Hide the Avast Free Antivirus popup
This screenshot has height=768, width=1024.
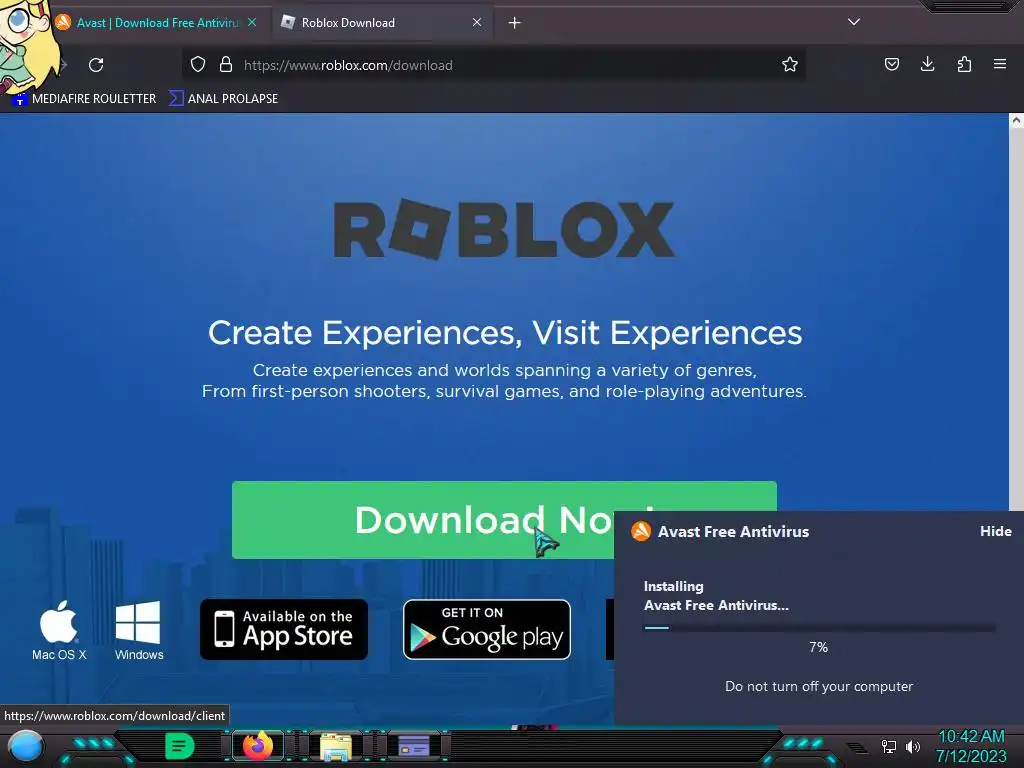pyautogui.click(x=995, y=532)
